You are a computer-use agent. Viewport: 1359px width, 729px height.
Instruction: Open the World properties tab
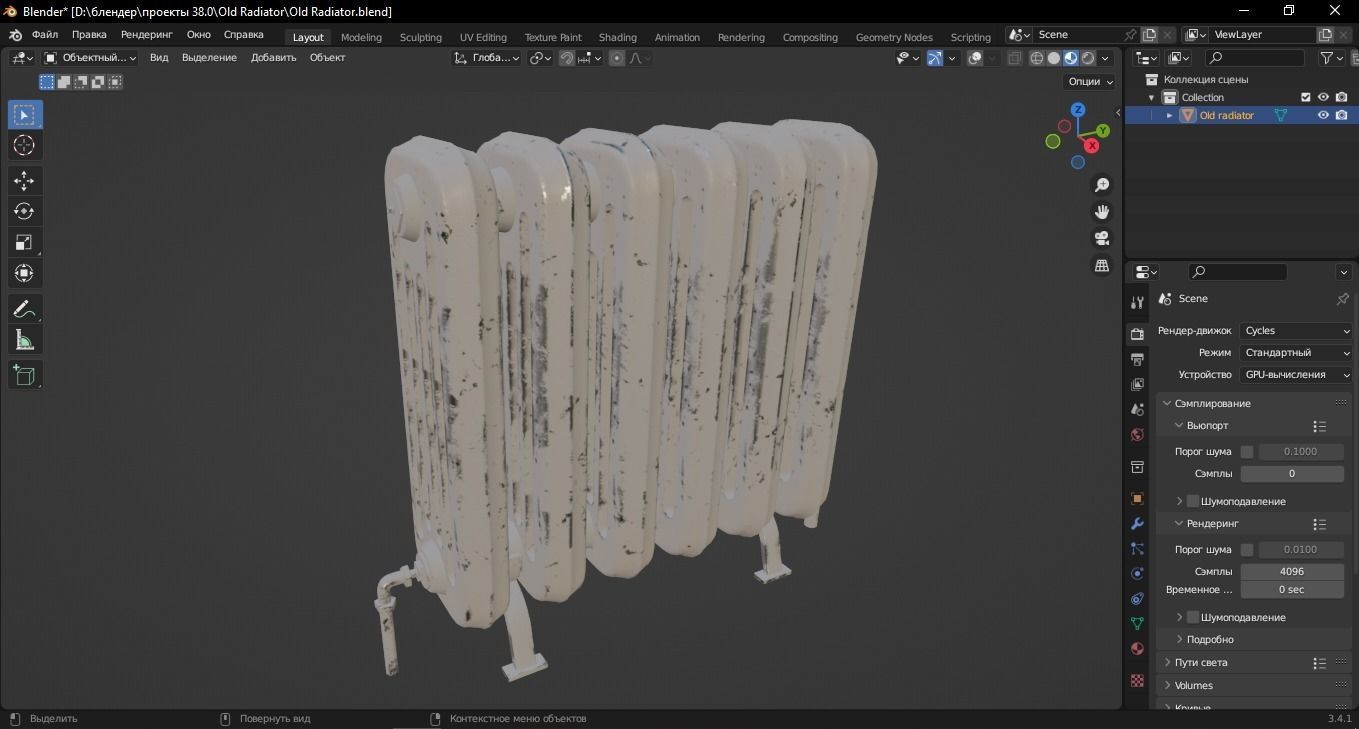[1137, 434]
